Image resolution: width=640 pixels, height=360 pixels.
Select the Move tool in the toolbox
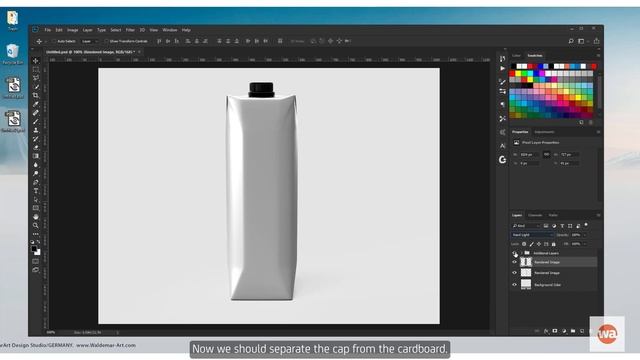point(36,61)
